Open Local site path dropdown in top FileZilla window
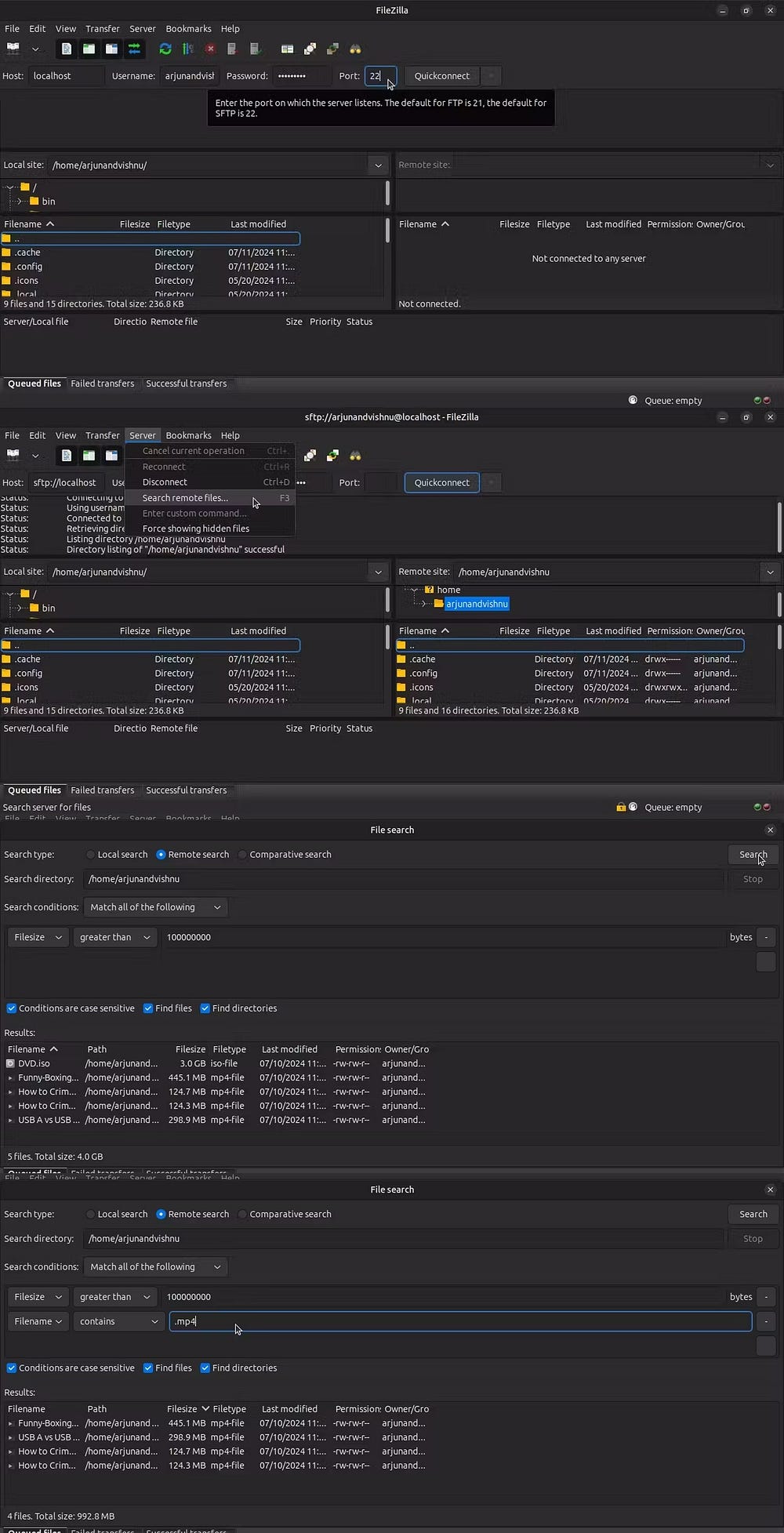Screen dimensions: 784x1533 coord(378,165)
